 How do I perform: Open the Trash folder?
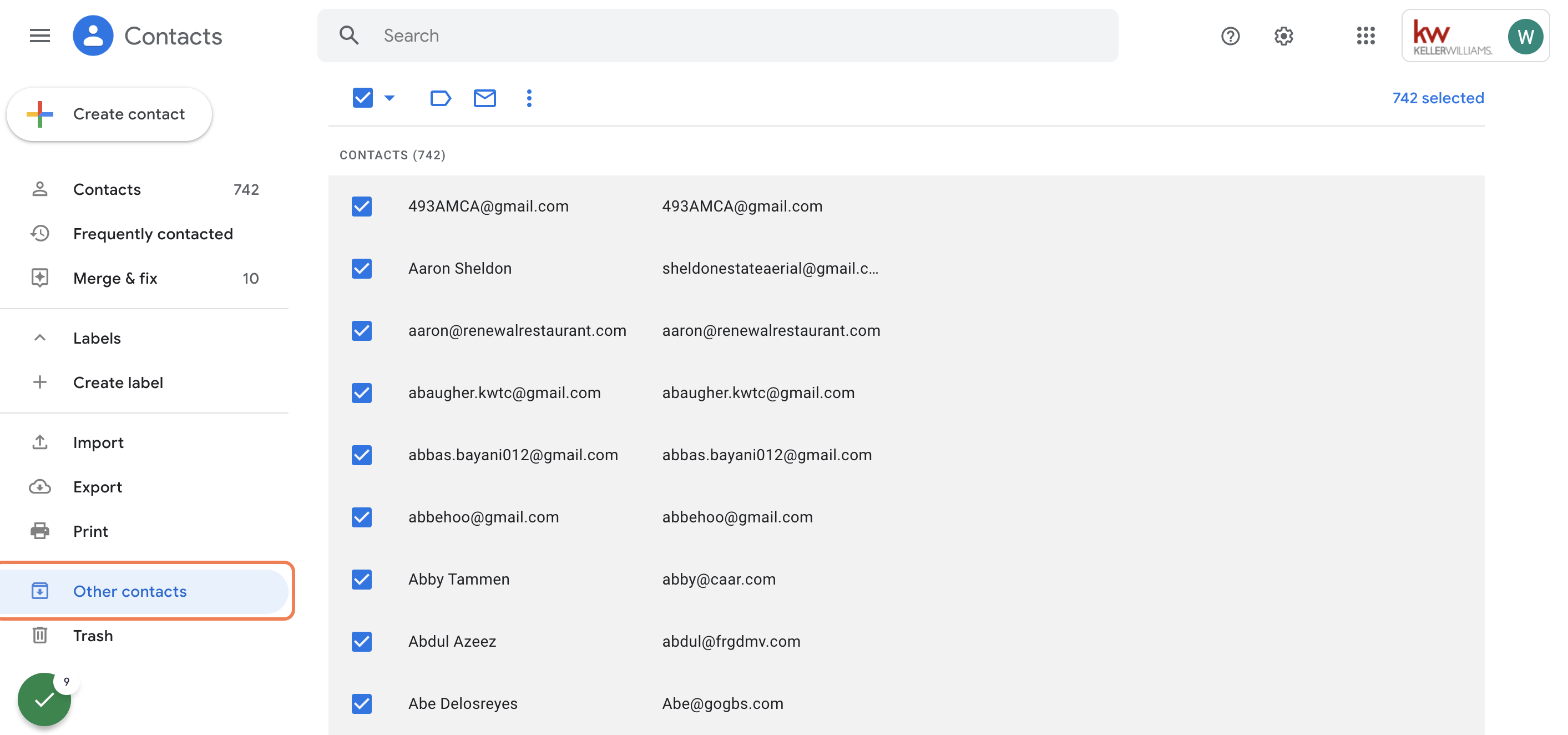point(144,636)
